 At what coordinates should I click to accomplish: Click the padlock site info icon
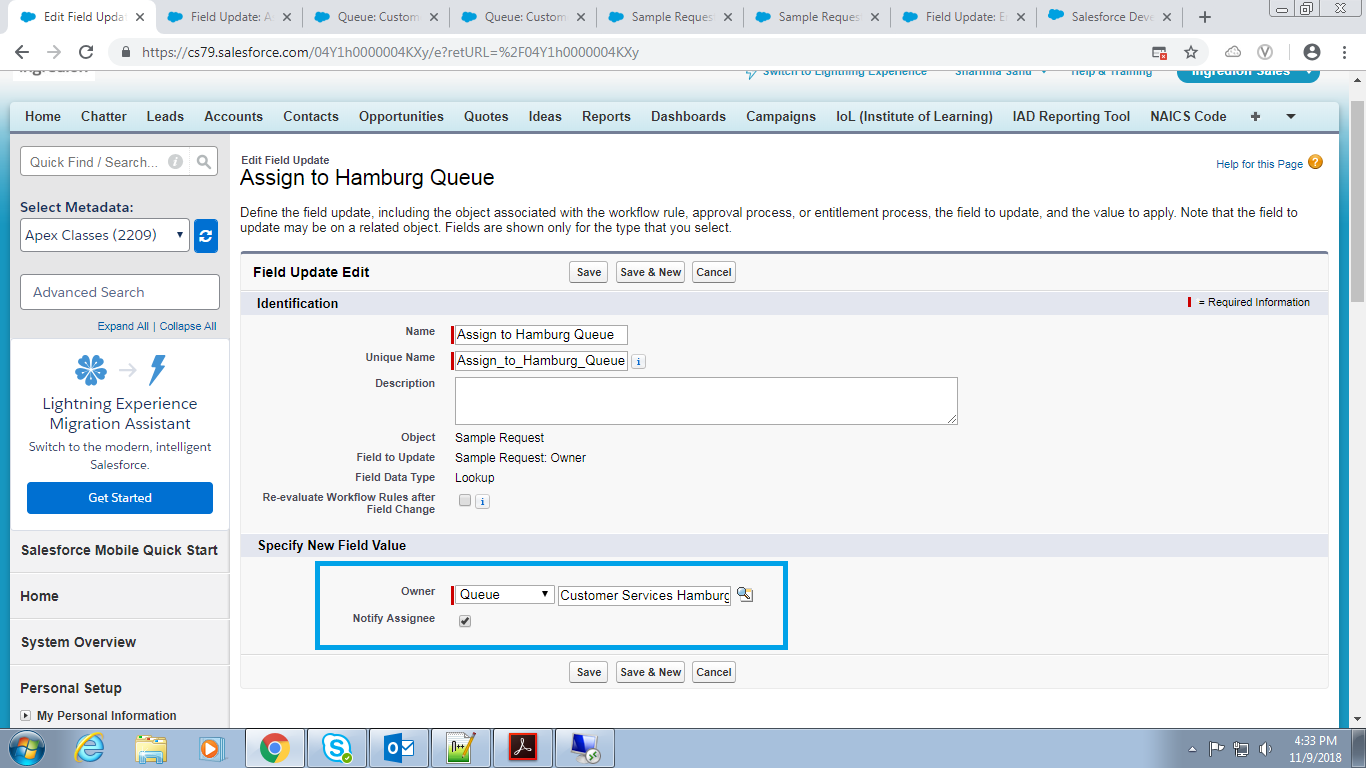[126, 52]
